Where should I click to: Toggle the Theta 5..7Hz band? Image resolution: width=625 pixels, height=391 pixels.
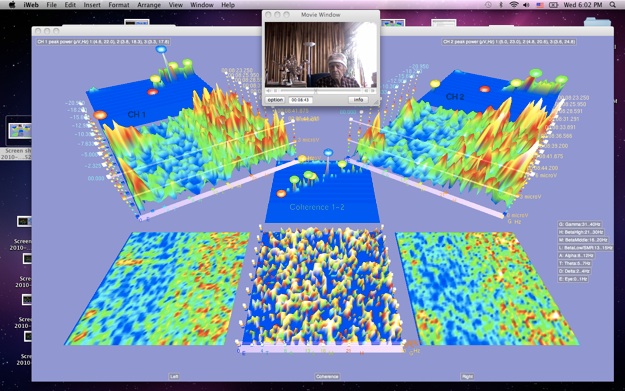coord(574,263)
